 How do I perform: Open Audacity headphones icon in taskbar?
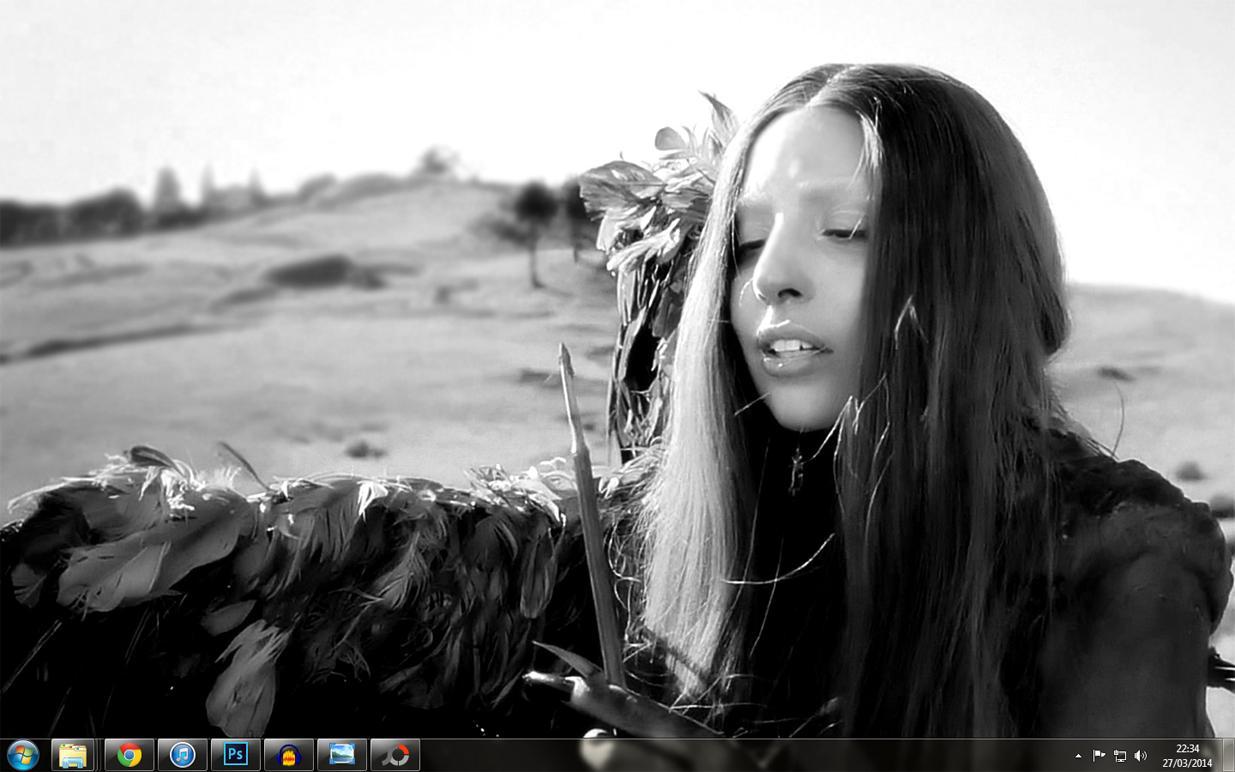[x=289, y=755]
